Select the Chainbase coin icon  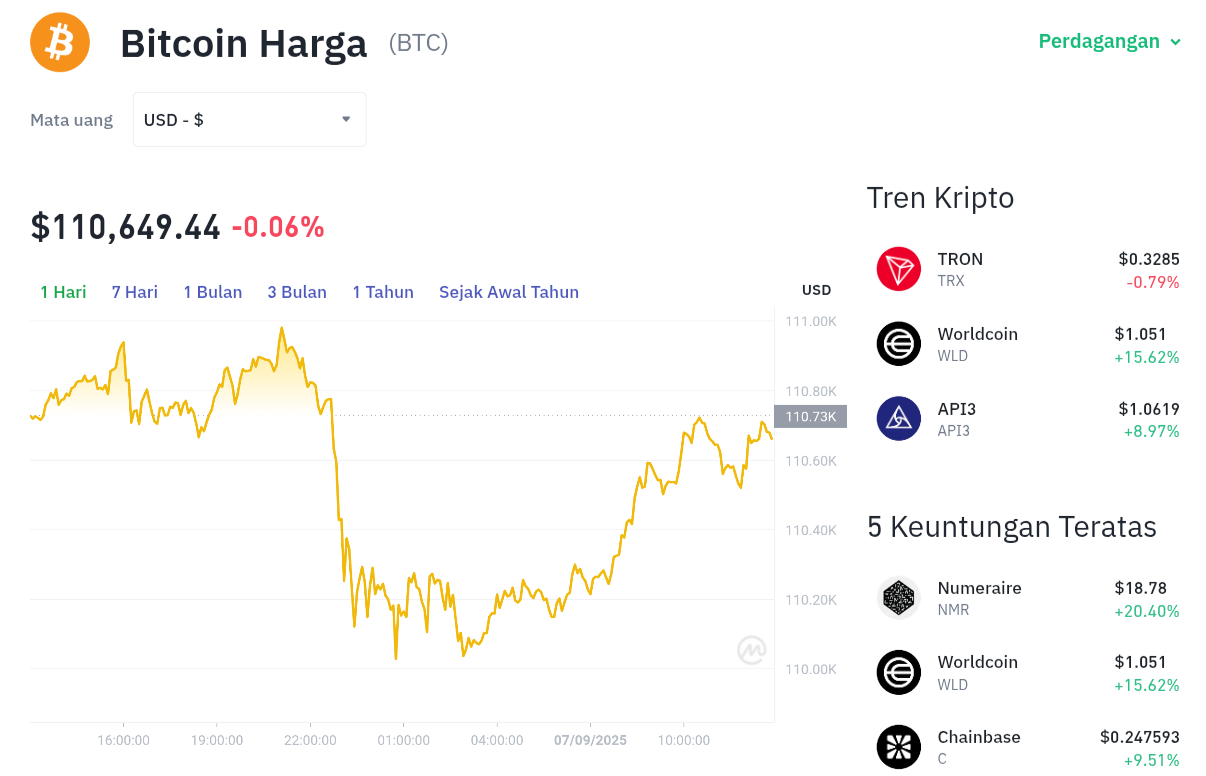(899, 747)
